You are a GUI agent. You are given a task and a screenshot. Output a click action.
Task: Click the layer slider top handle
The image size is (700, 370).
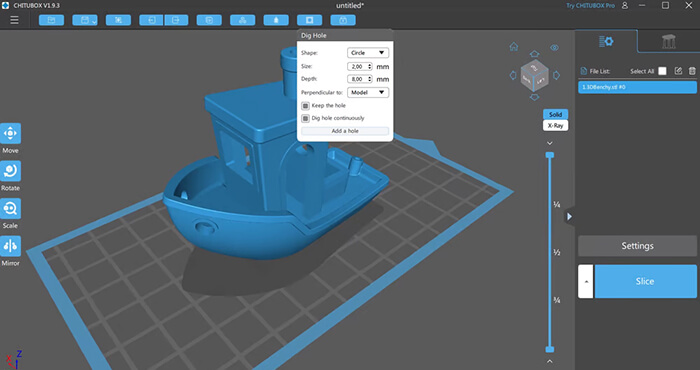(550, 155)
